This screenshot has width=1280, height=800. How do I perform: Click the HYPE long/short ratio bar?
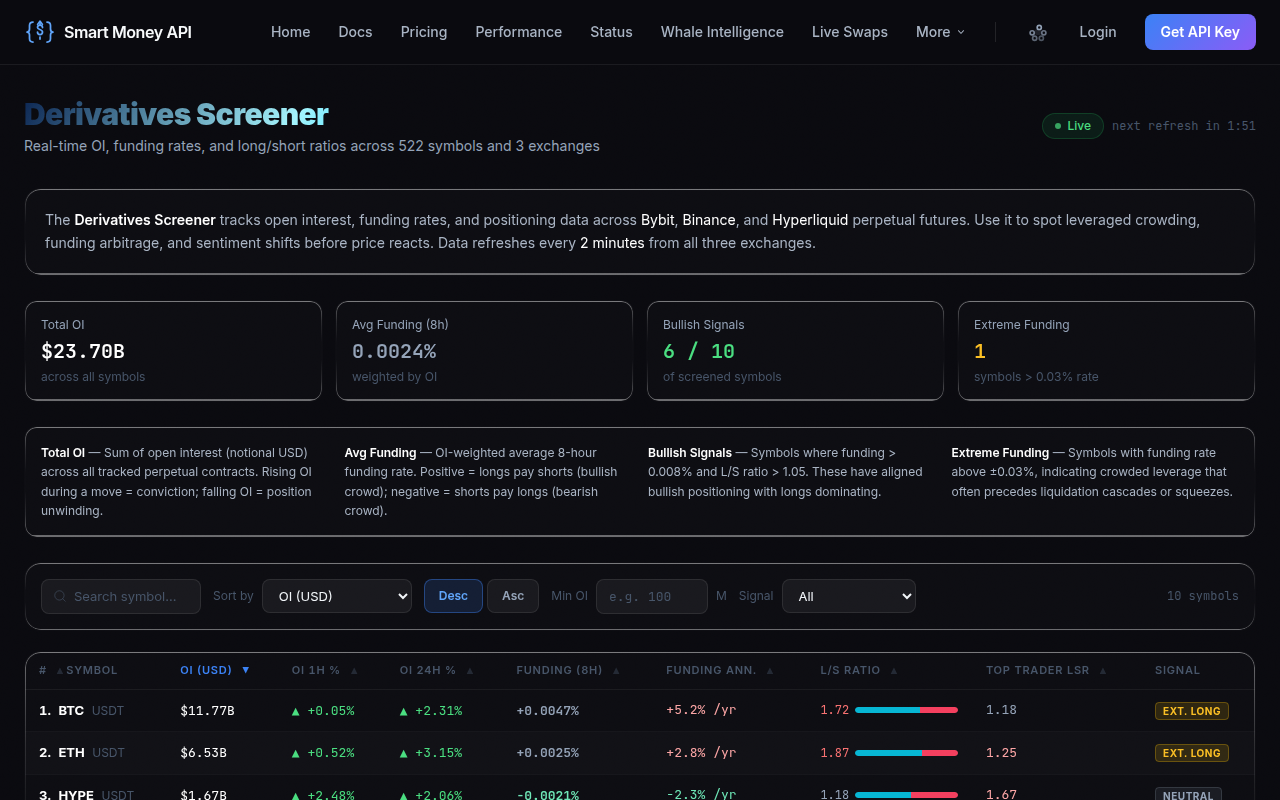click(907, 794)
